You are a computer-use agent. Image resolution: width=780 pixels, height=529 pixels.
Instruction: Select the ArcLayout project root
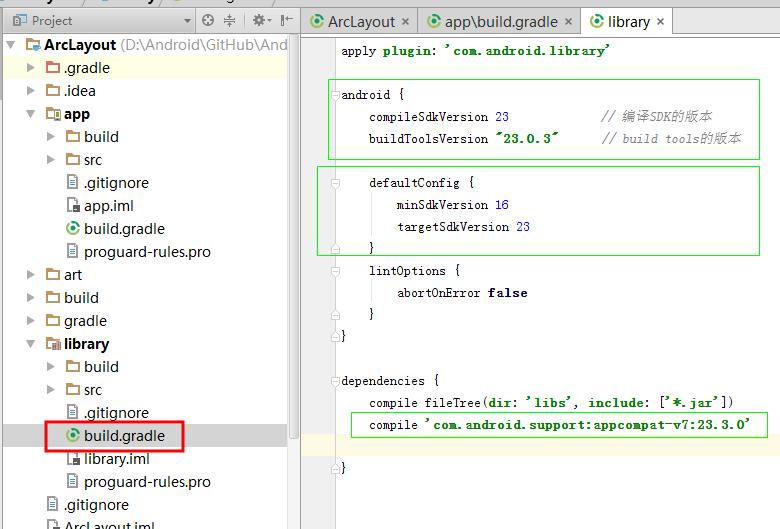[x=145, y=45]
